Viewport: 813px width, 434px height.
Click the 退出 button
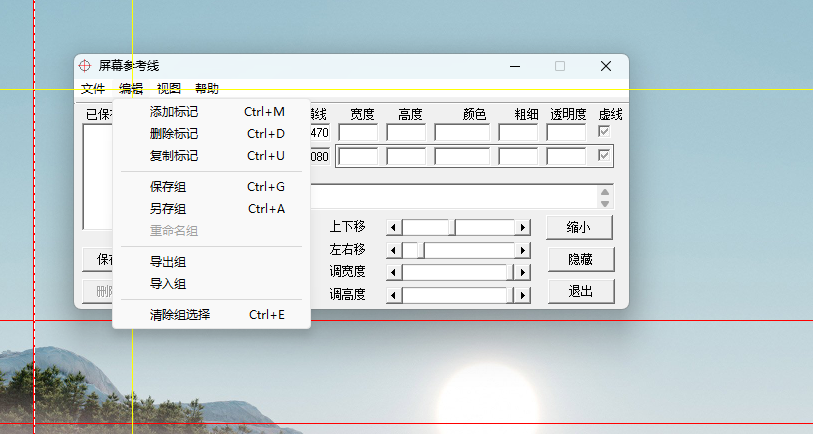point(581,291)
